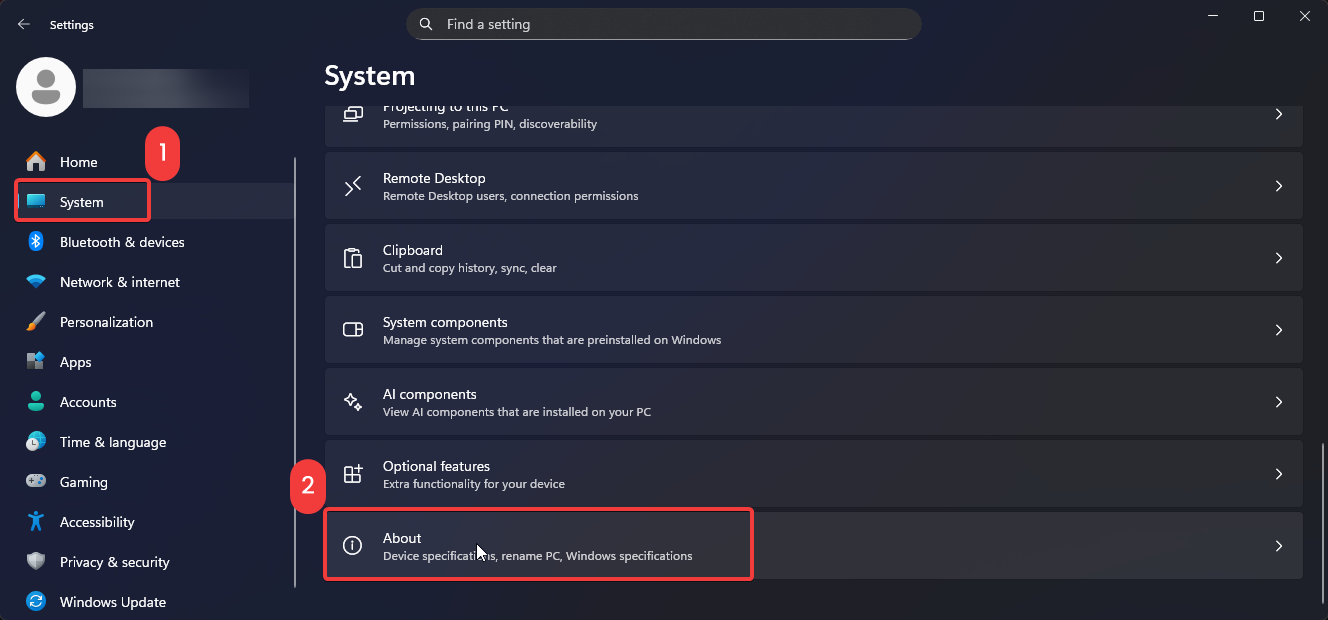Click the Network wifi icon

tap(36, 282)
